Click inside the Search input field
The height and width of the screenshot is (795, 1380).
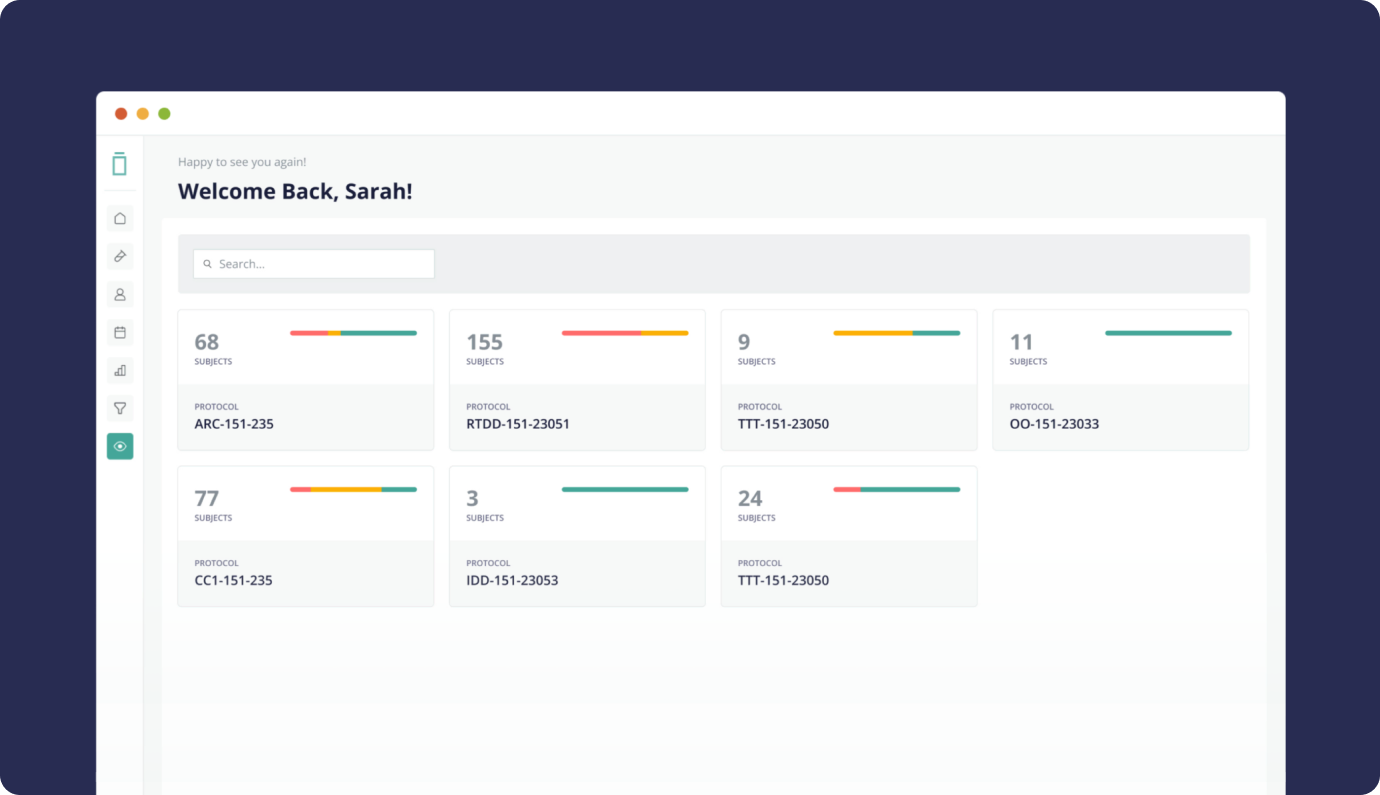(x=320, y=264)
